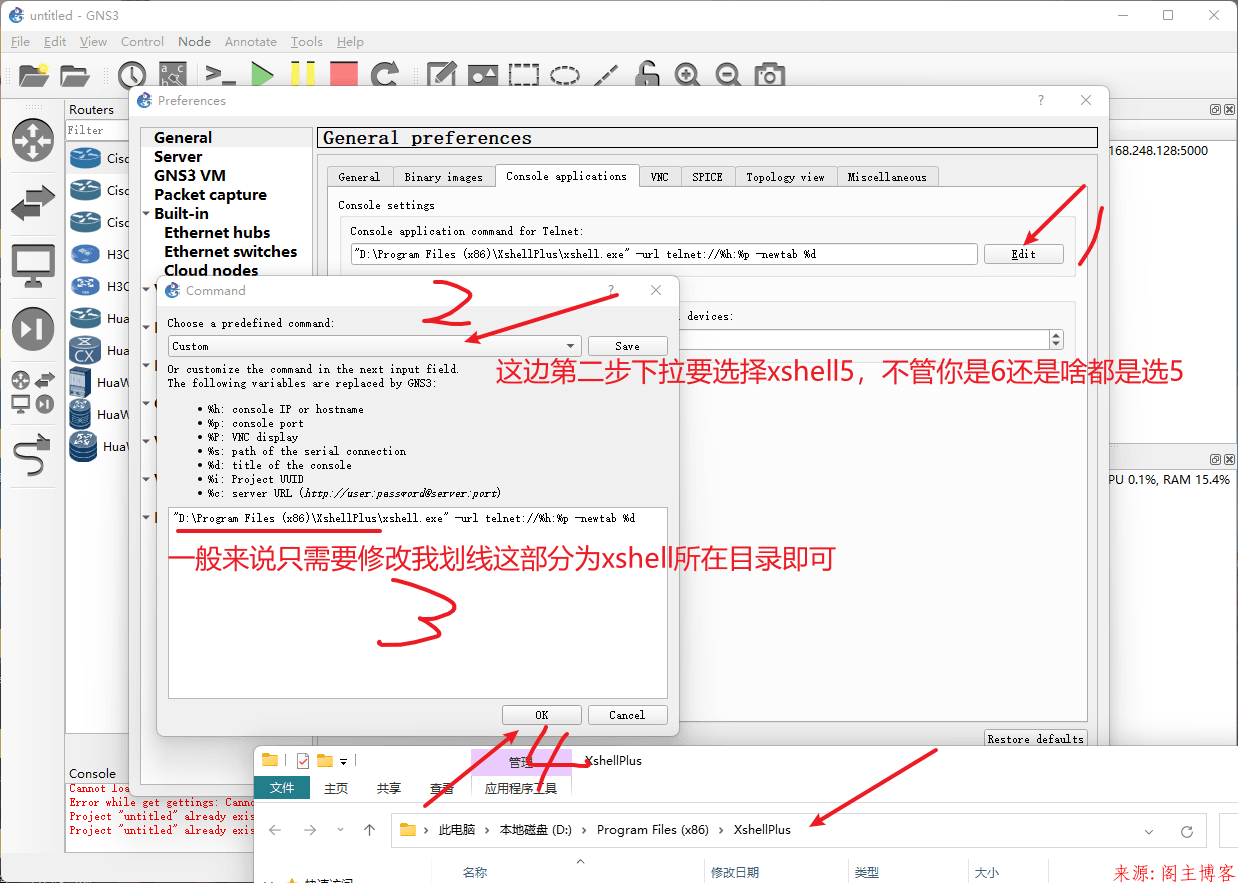Open the 共享 tab in the Explorer window
Viewport: 1238px width, 883px height.
389,788
